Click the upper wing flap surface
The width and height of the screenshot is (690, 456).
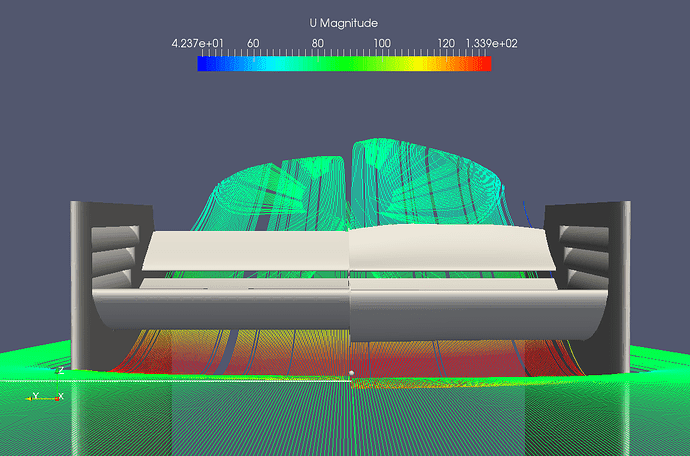(x=349, y=248)
